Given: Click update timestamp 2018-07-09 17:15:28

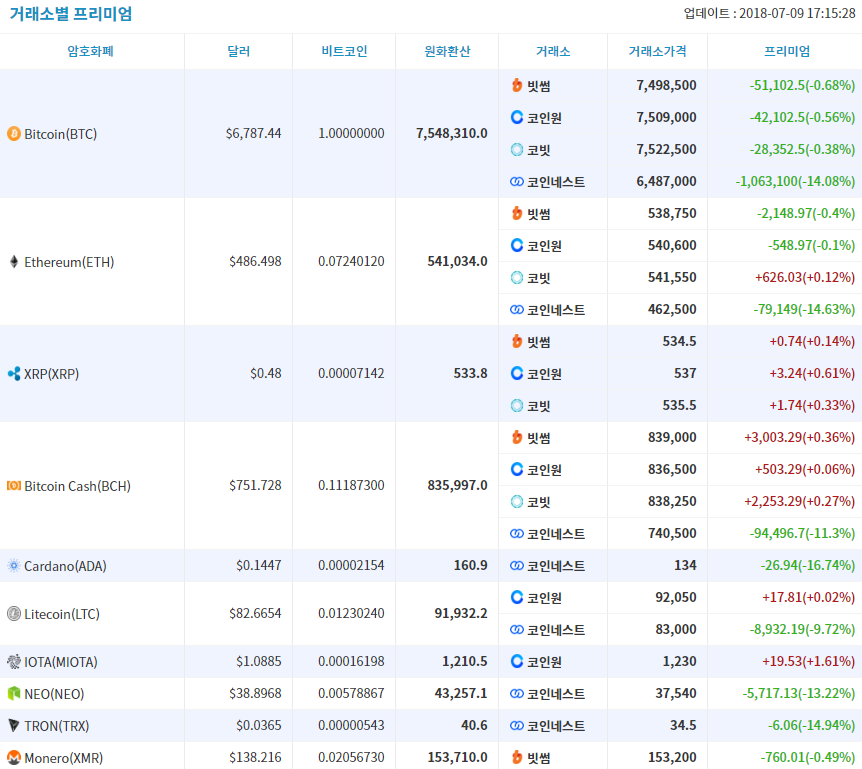Looking at the screenshot, I should (x=797, y=14).
